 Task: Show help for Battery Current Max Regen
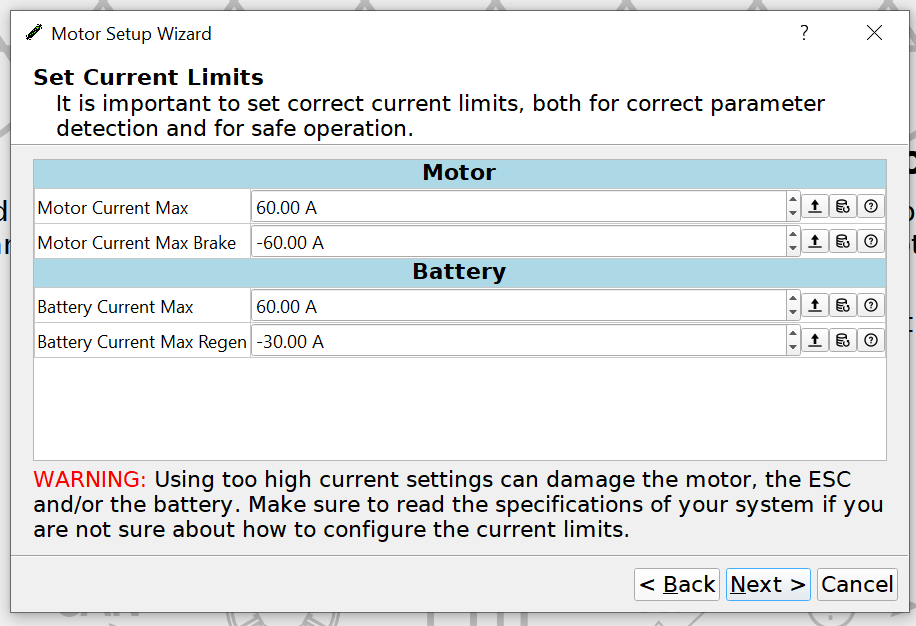tap(871, 340)
